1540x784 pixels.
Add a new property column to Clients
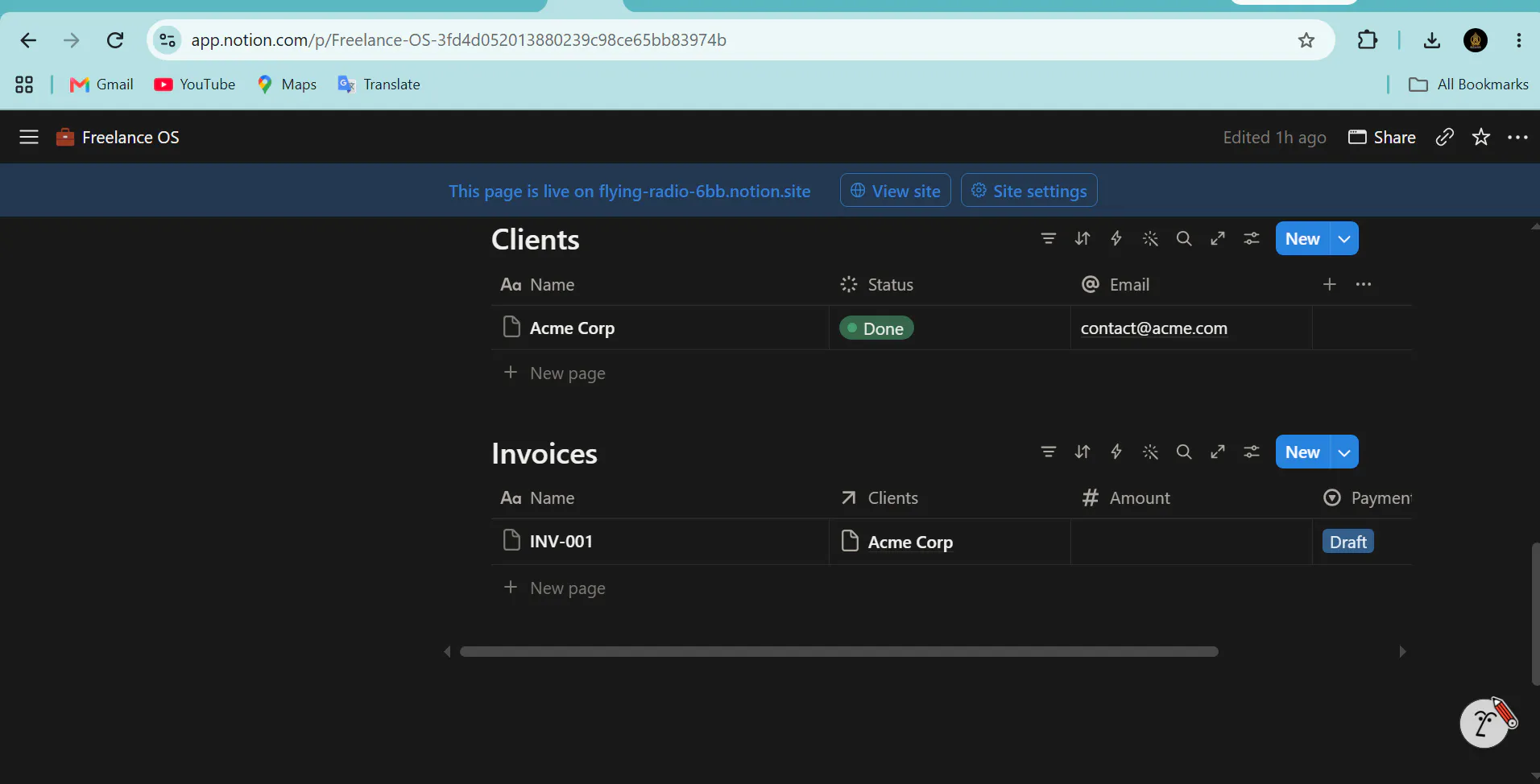coord(1330,284)
